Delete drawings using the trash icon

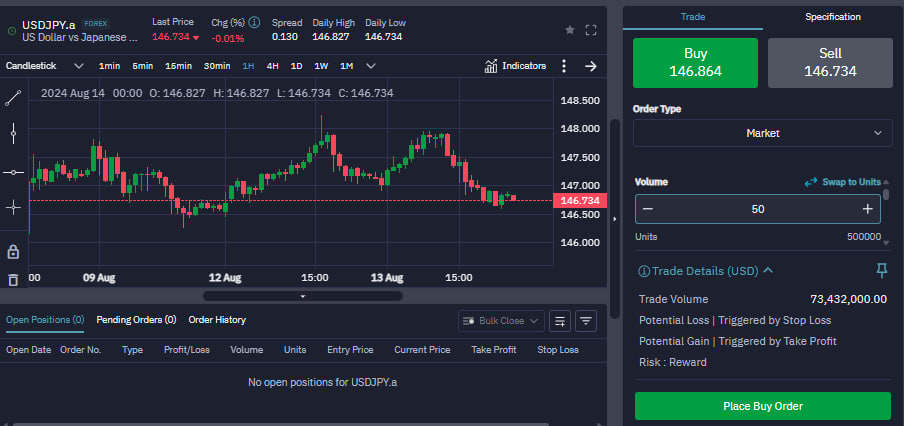pos(13,280)
